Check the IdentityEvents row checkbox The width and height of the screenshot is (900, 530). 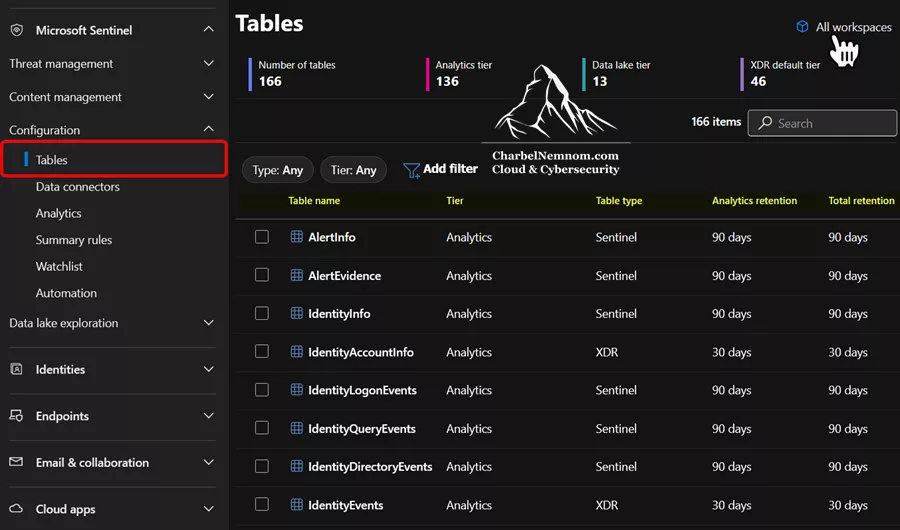click(262, 504)
